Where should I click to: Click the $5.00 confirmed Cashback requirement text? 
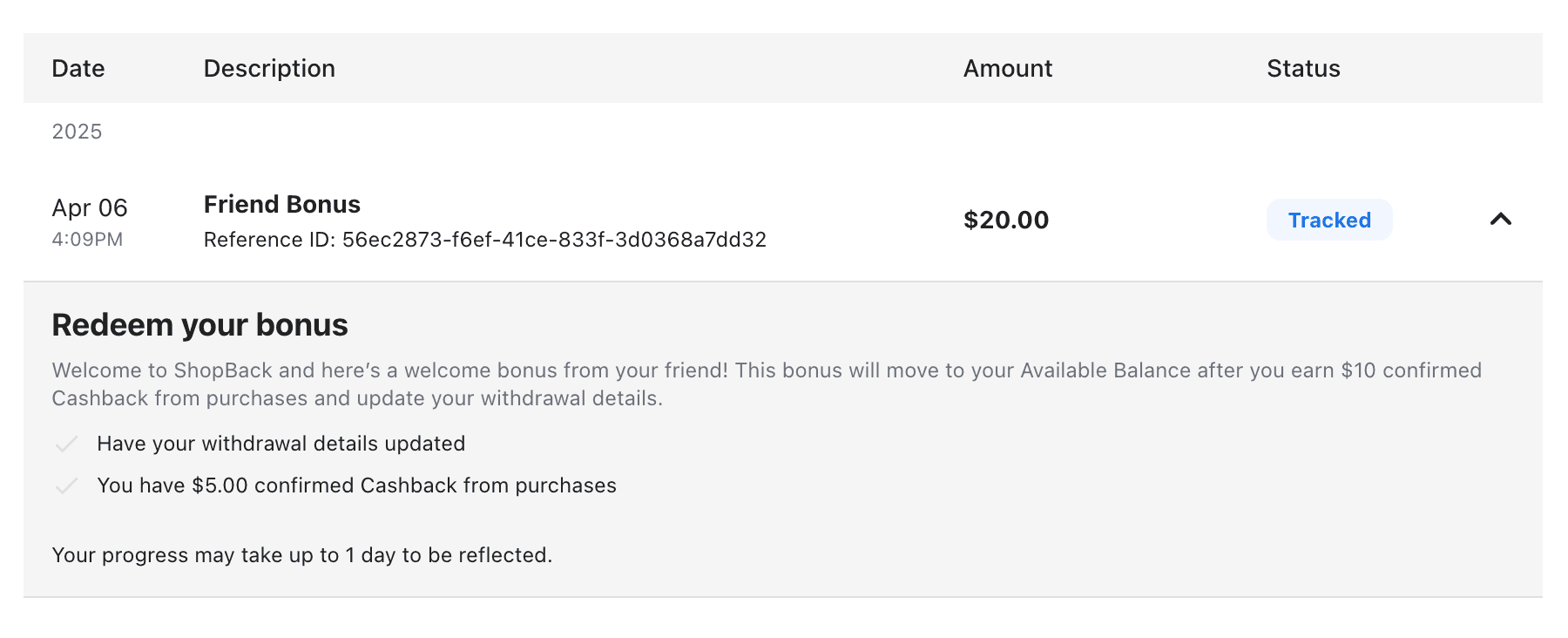pos(356,485)
